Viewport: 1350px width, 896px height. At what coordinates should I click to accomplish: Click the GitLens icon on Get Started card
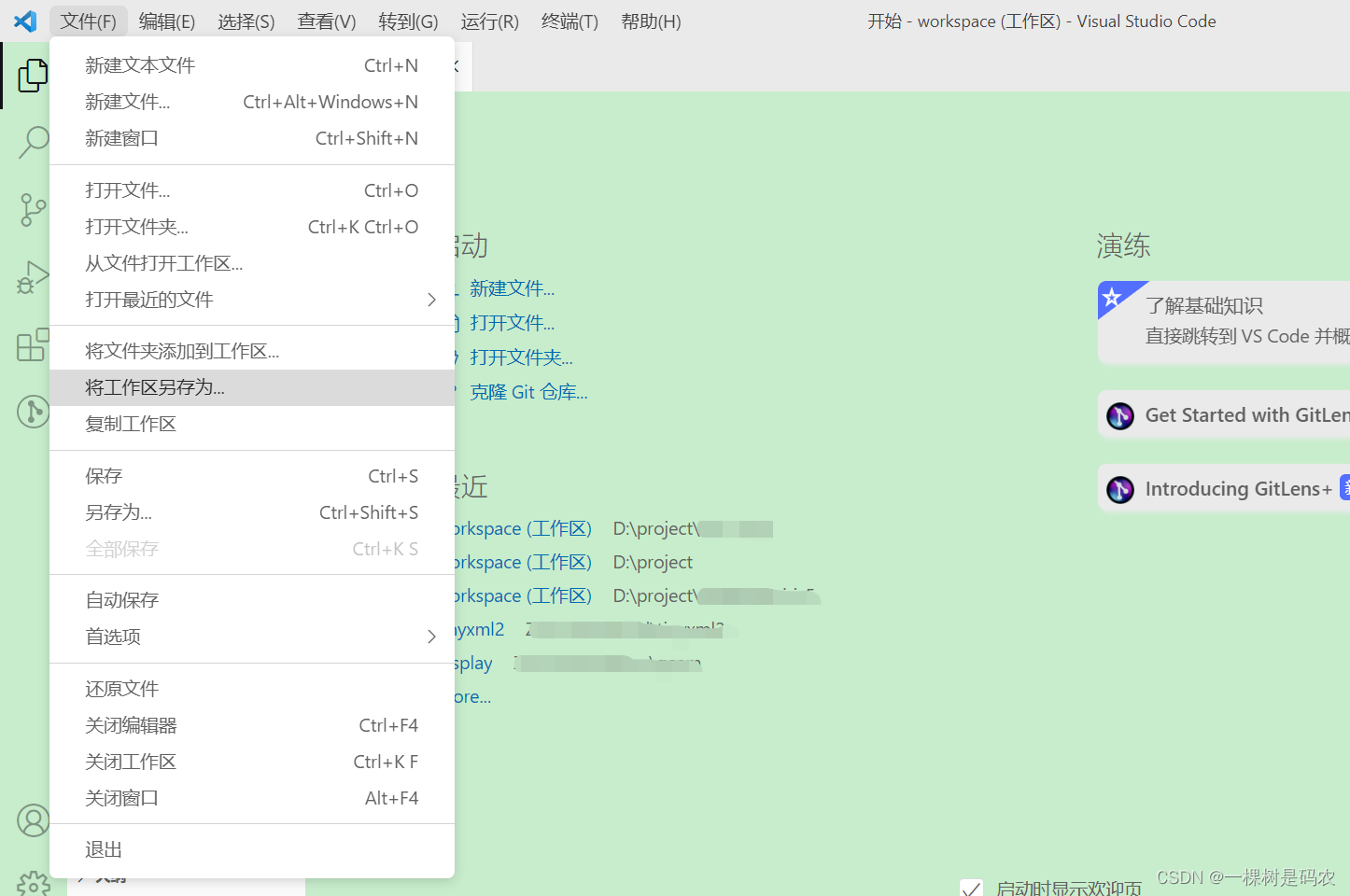pos(1120,415)
